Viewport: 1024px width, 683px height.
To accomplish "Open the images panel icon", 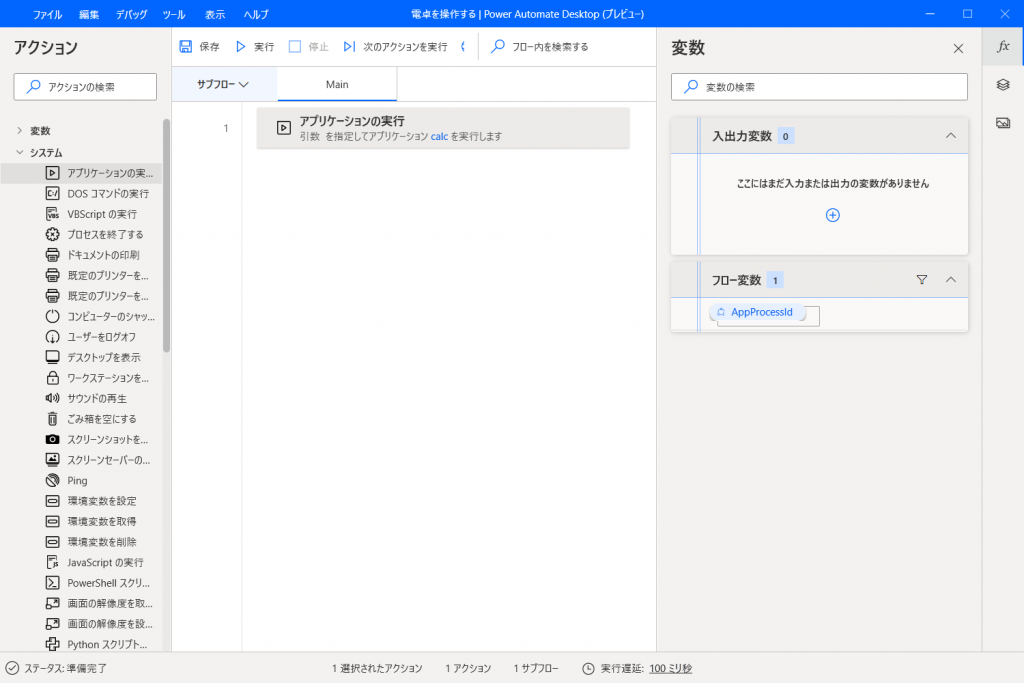I will [x=1003, y=123].
